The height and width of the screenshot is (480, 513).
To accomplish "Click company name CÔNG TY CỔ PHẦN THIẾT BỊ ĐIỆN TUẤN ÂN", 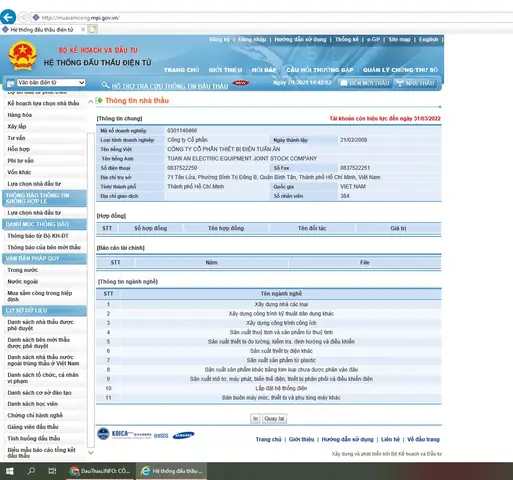I will (224, 149).
